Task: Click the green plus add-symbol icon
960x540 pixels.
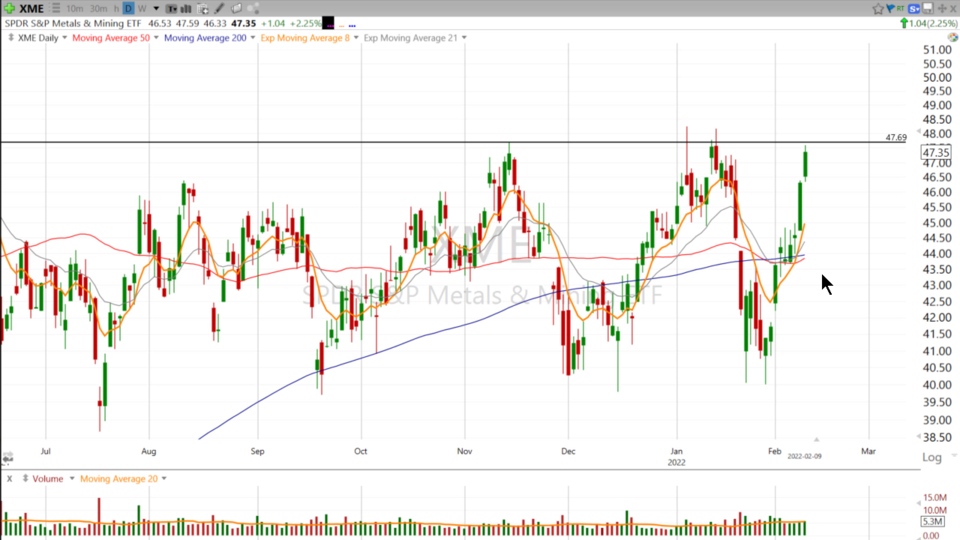Action: 9,9
